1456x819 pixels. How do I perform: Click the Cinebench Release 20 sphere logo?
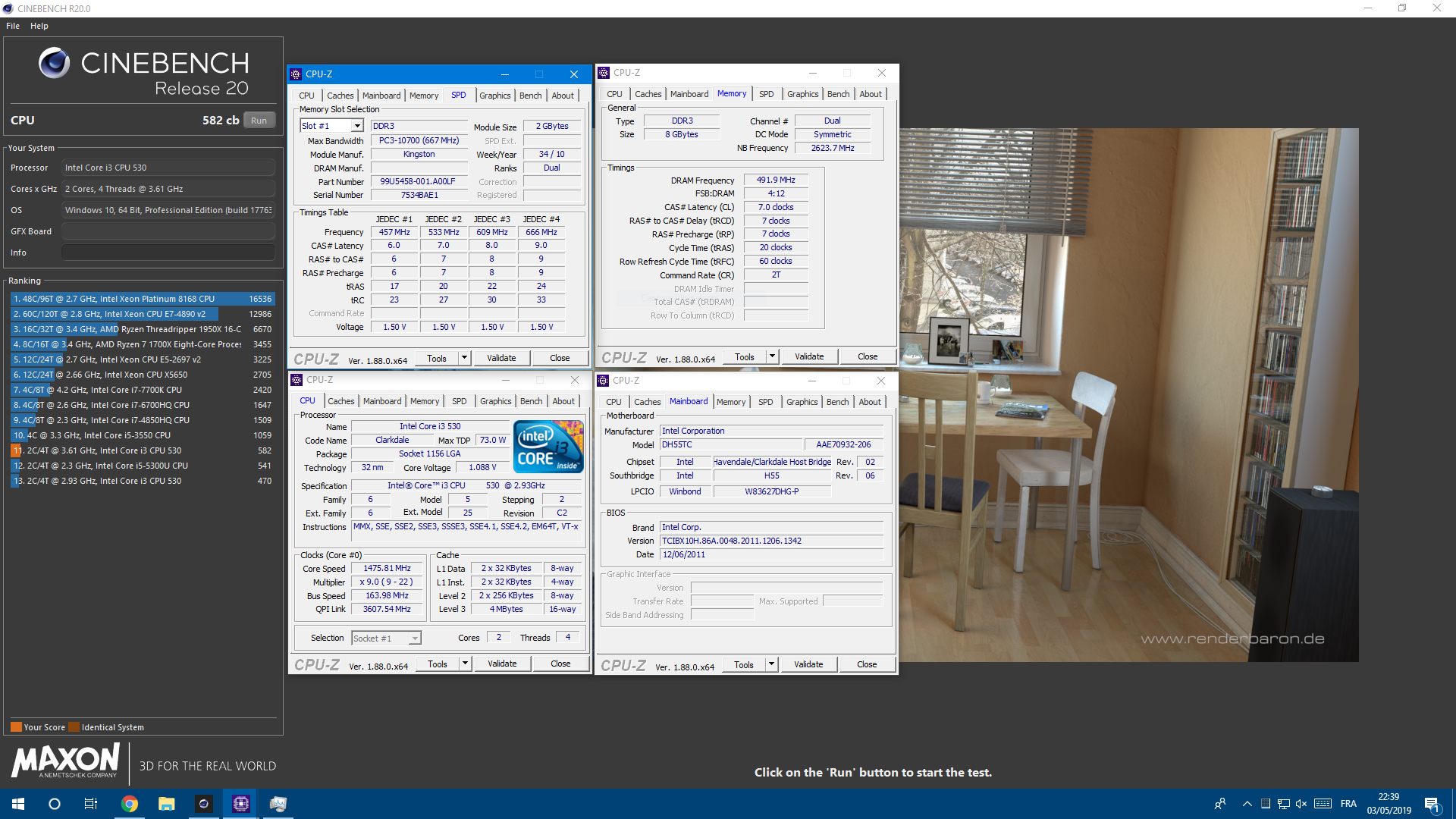click(x=54, y=63)
